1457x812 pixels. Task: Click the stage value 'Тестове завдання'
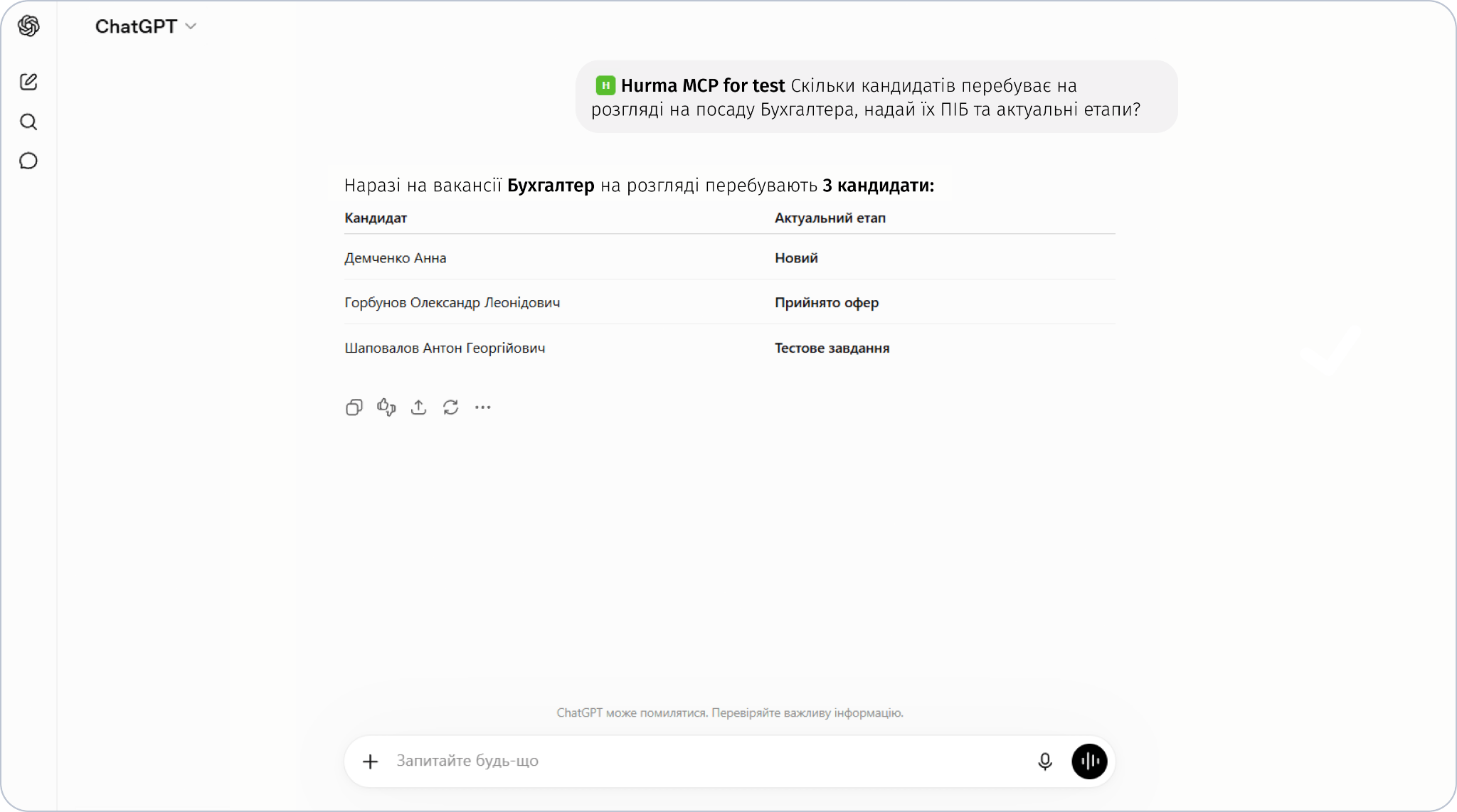click(832, 348)
